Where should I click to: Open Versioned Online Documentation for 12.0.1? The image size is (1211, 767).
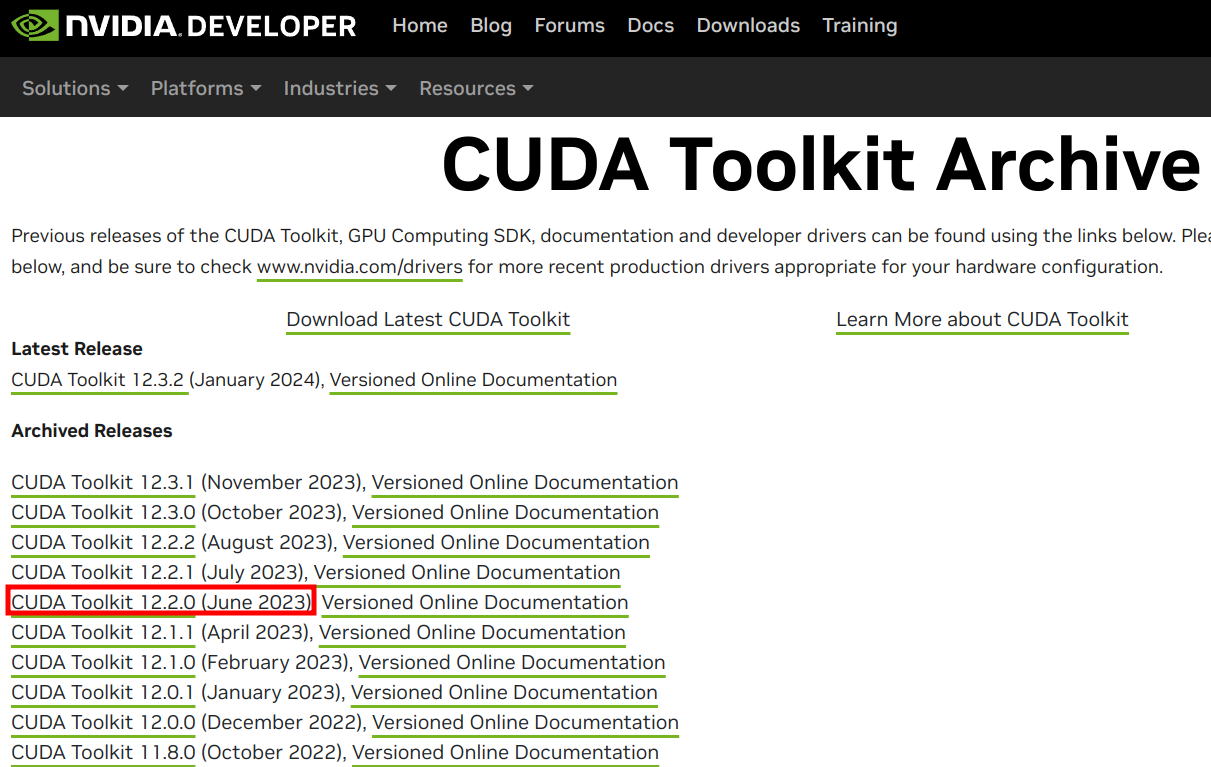(504, 693)
